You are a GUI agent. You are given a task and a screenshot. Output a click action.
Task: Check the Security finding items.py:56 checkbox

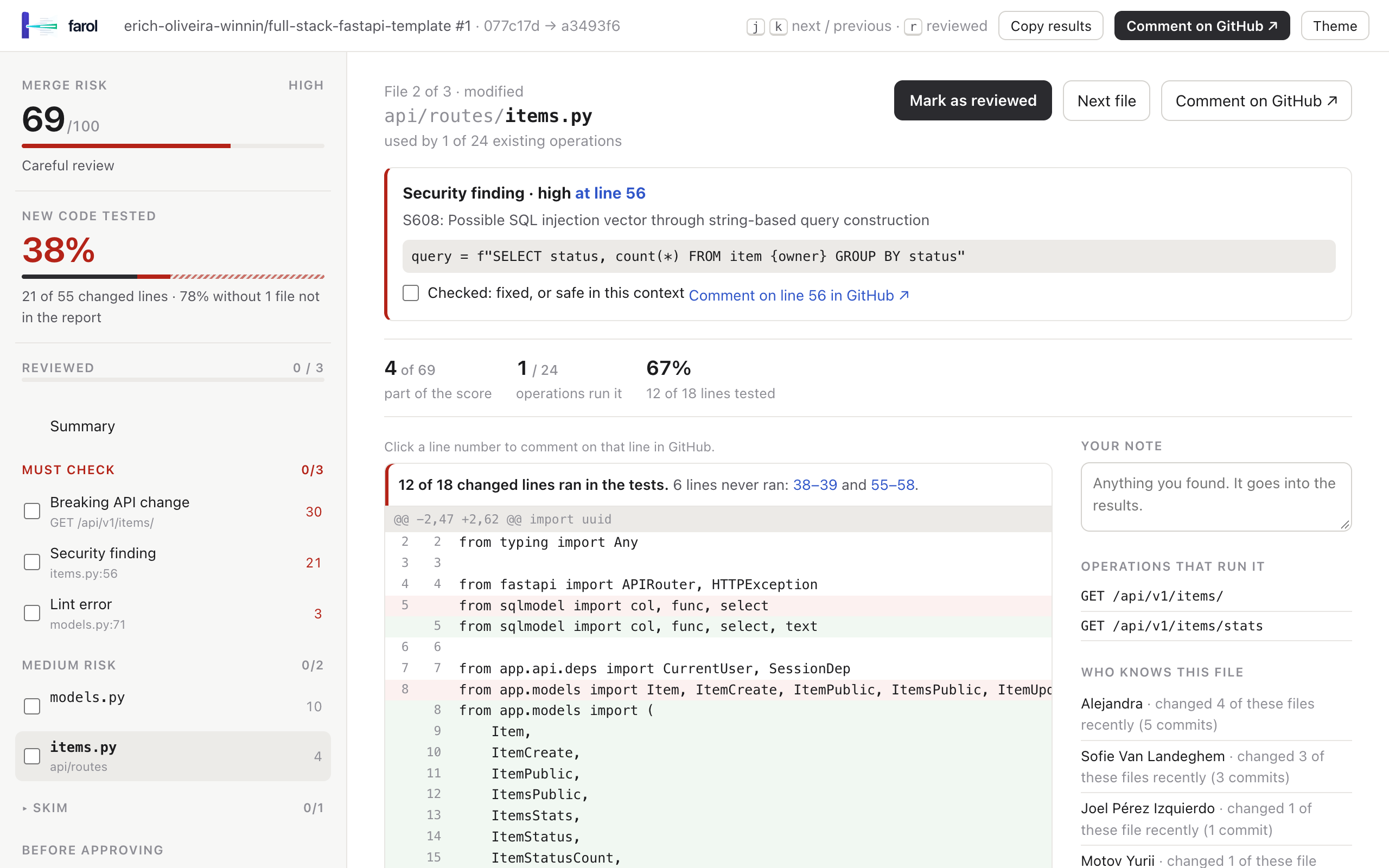click(32, 562)
